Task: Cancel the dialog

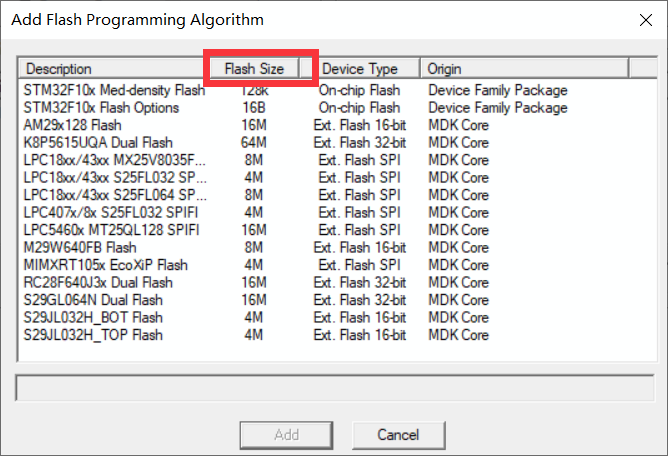Action: pos(398,435)
